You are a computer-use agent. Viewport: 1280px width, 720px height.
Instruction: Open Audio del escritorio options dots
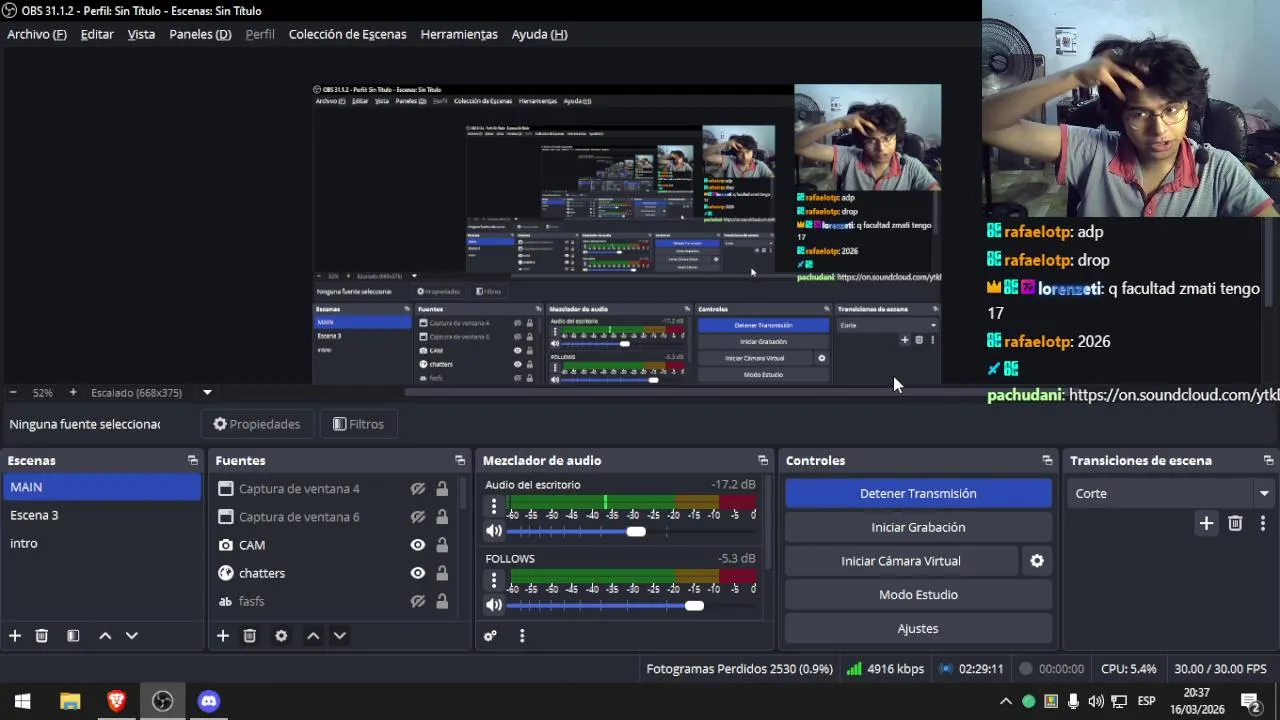tap(494, 507)
